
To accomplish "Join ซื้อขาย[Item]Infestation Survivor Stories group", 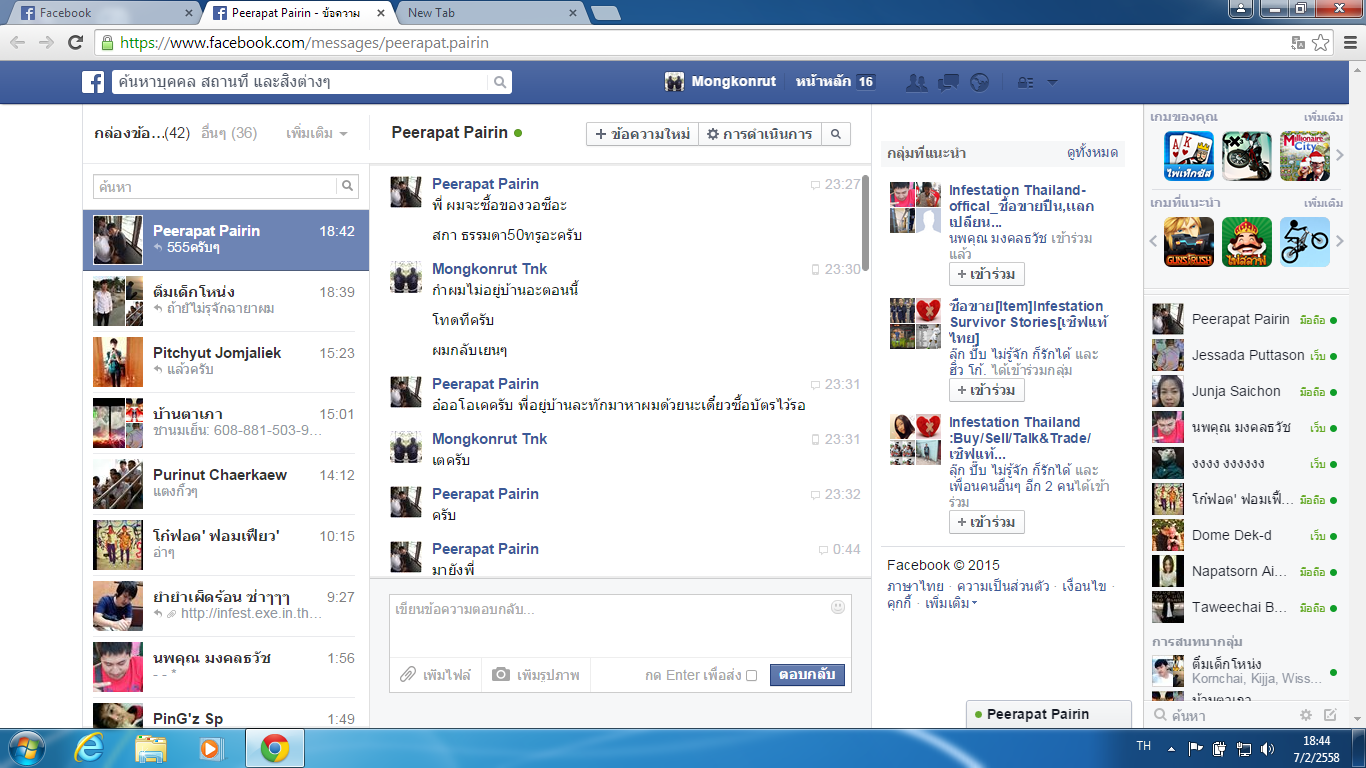I will pos(986,390).
